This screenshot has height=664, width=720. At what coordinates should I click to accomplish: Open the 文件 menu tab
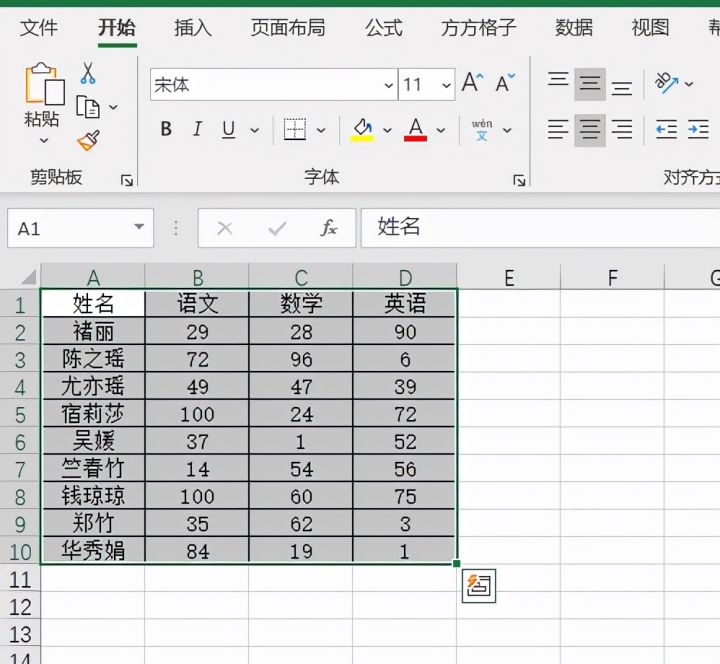[x=39, y=28]
